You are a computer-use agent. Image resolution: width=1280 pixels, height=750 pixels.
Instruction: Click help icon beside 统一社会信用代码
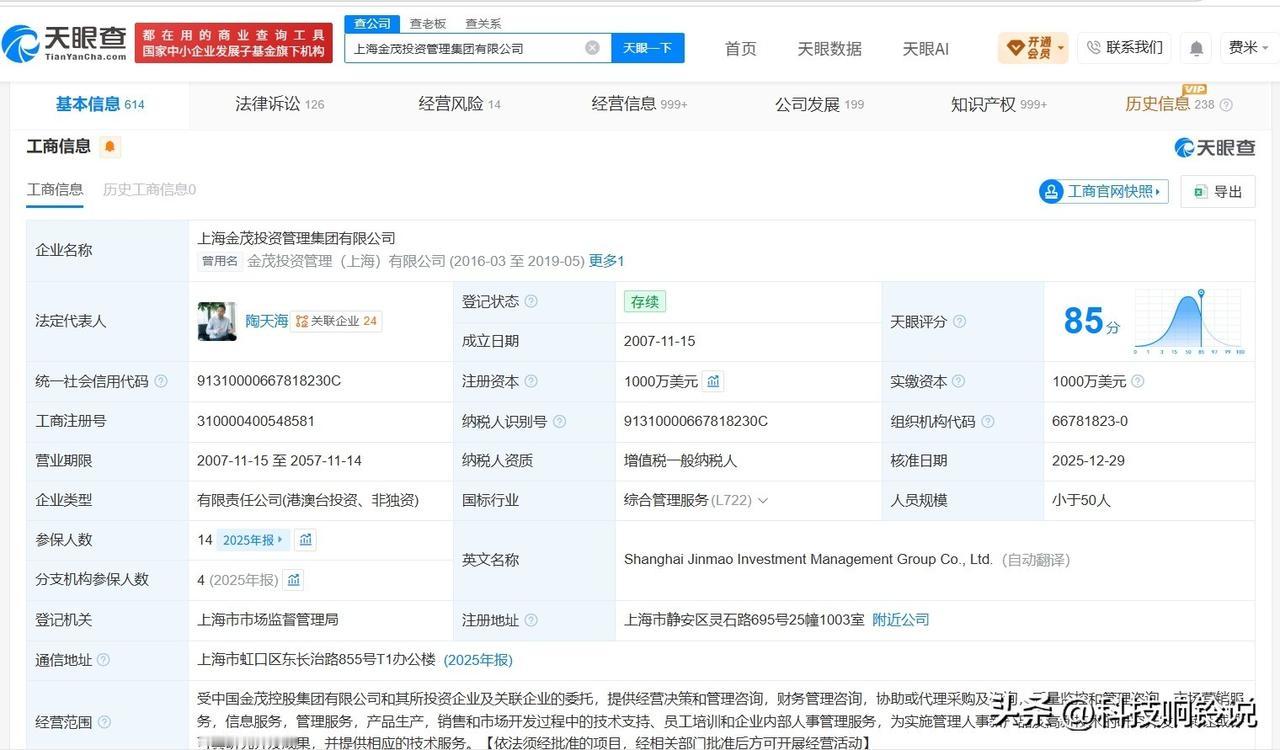pyautogui.click(x=161, y=381)
